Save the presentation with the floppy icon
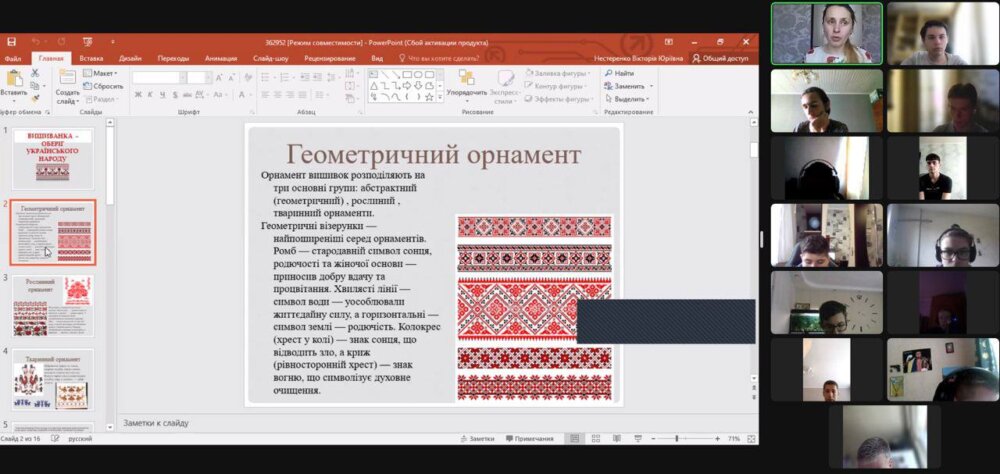1000x474 pixels. pyautogui.click(x=11, y=42)
